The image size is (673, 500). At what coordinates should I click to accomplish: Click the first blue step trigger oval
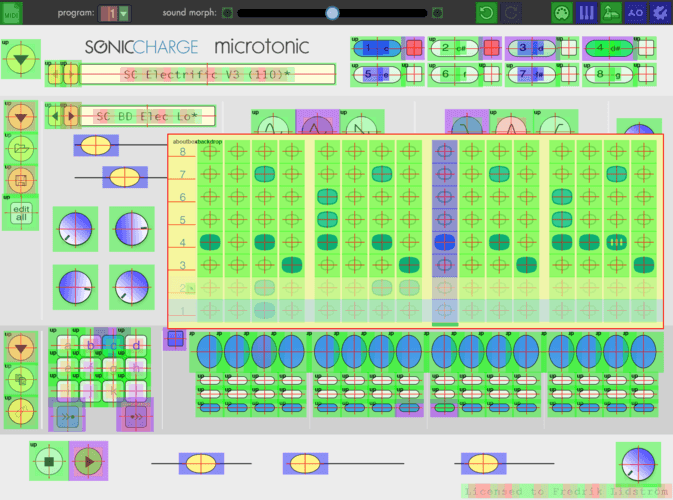(x=209, y=352)
